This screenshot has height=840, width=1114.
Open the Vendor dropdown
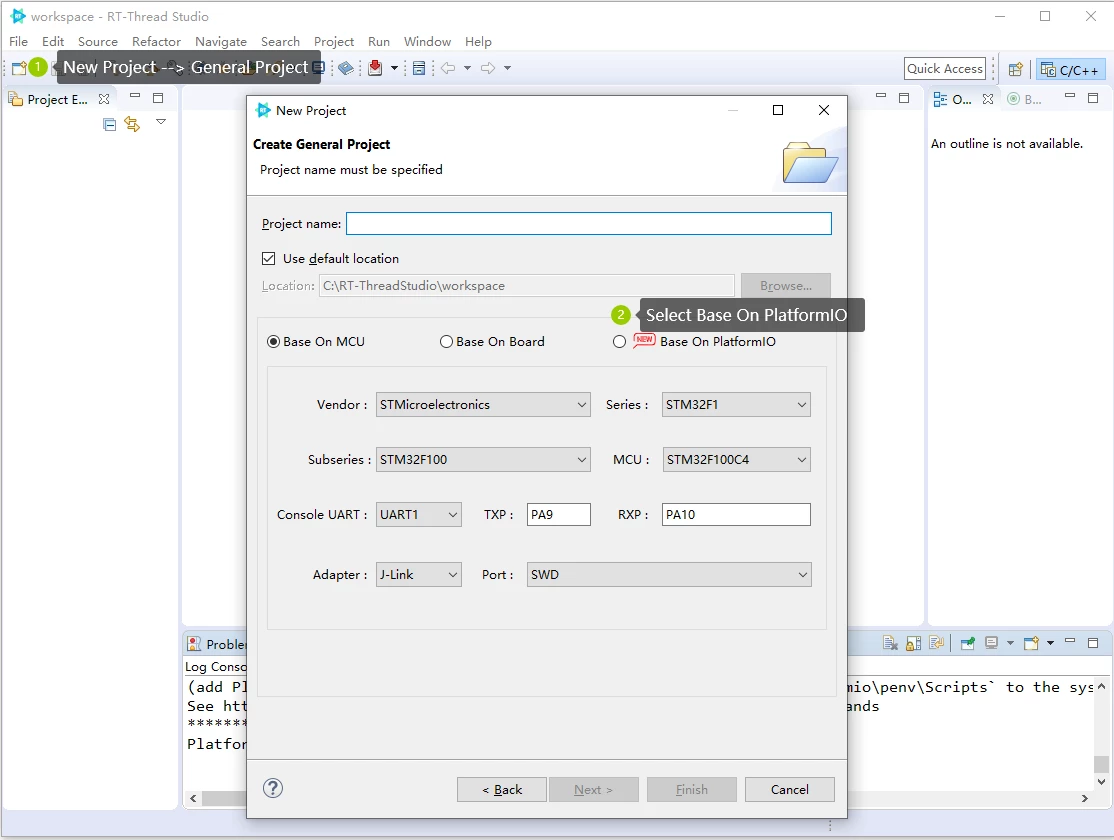(x=483, y=405)
